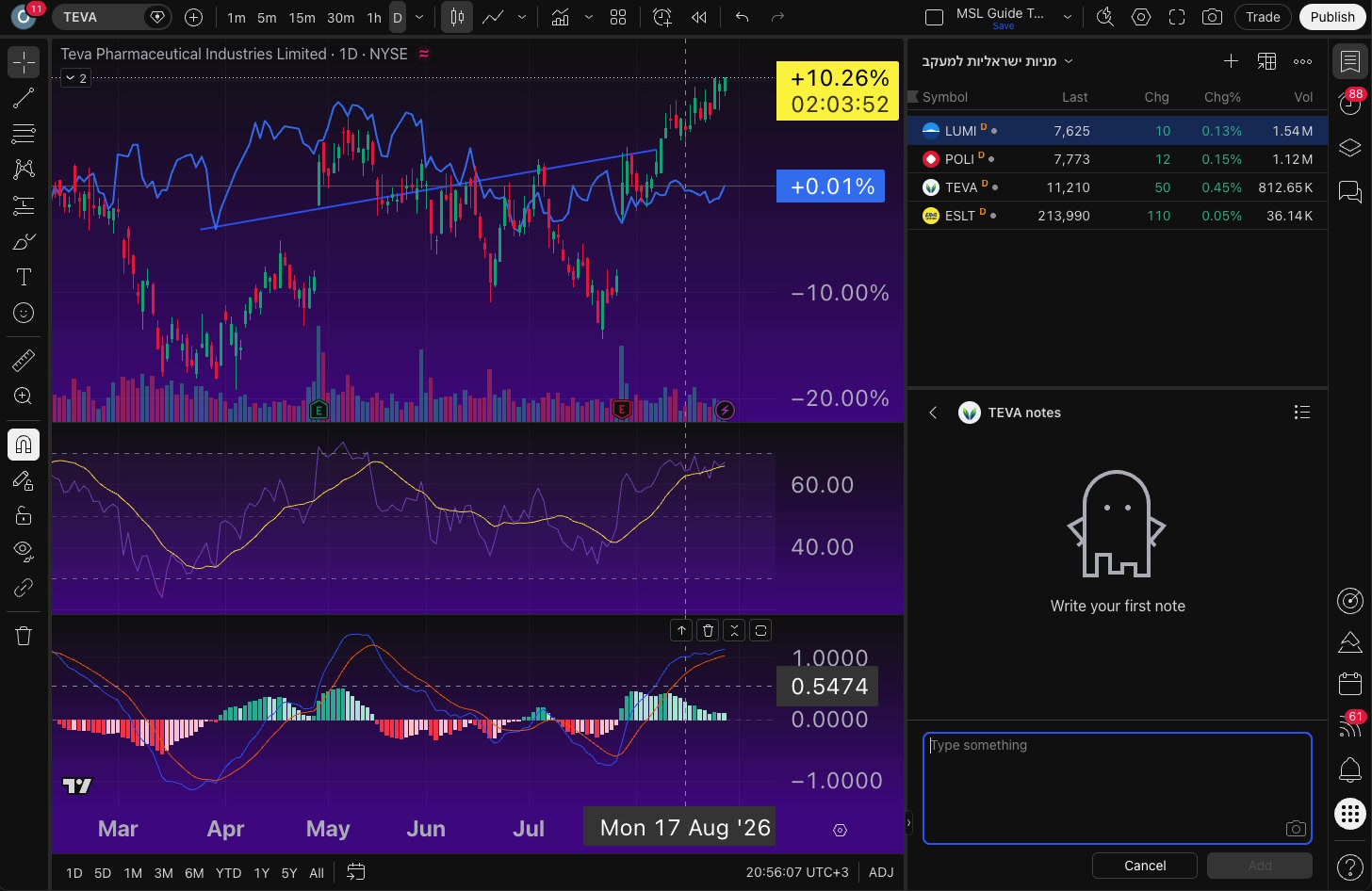
Task: Select the 3M date range
Action: click(x=163, y=873)
